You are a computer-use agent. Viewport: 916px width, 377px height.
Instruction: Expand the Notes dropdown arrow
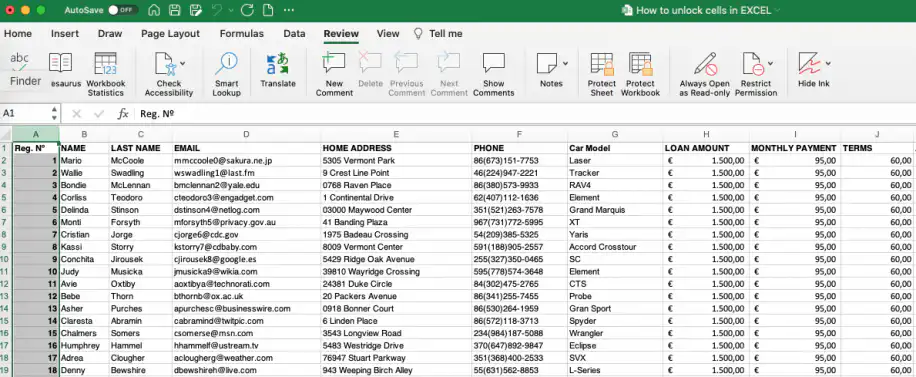565,63
